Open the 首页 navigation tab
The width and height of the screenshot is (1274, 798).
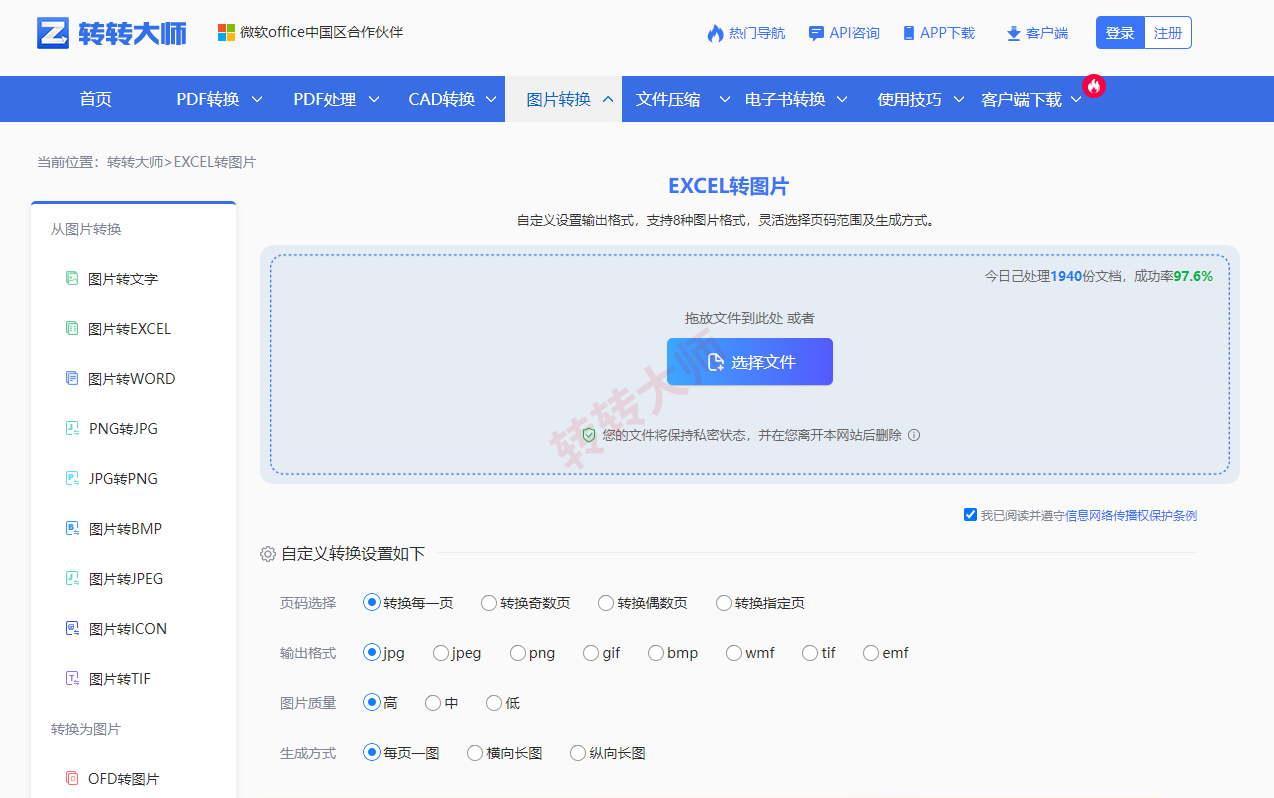pos(96,99)
